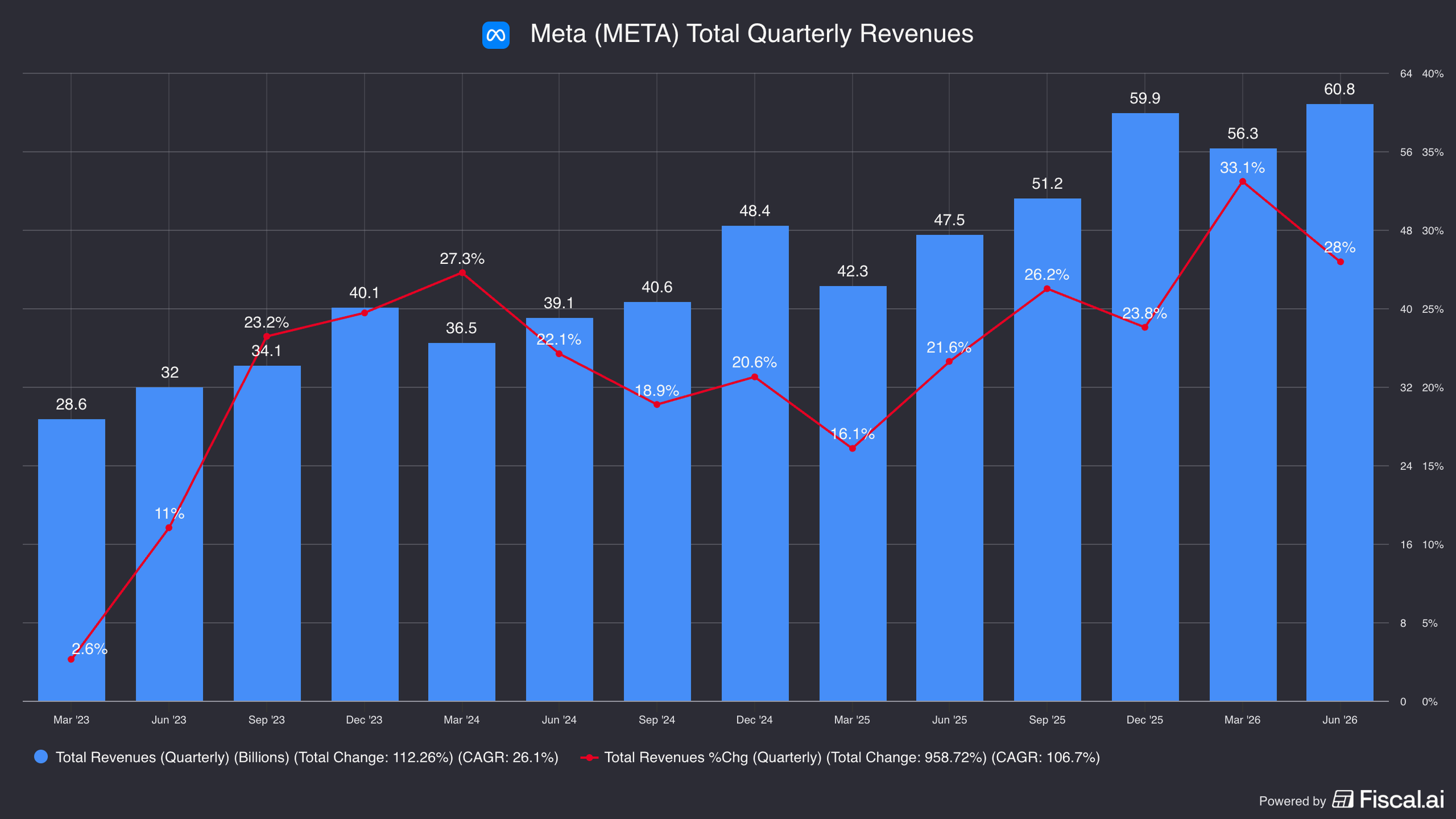Image resolution: width=1456 pixels, height=819 pixels.
Task: Click the 56.3 bar value label
Action: tap(1243, 134)
